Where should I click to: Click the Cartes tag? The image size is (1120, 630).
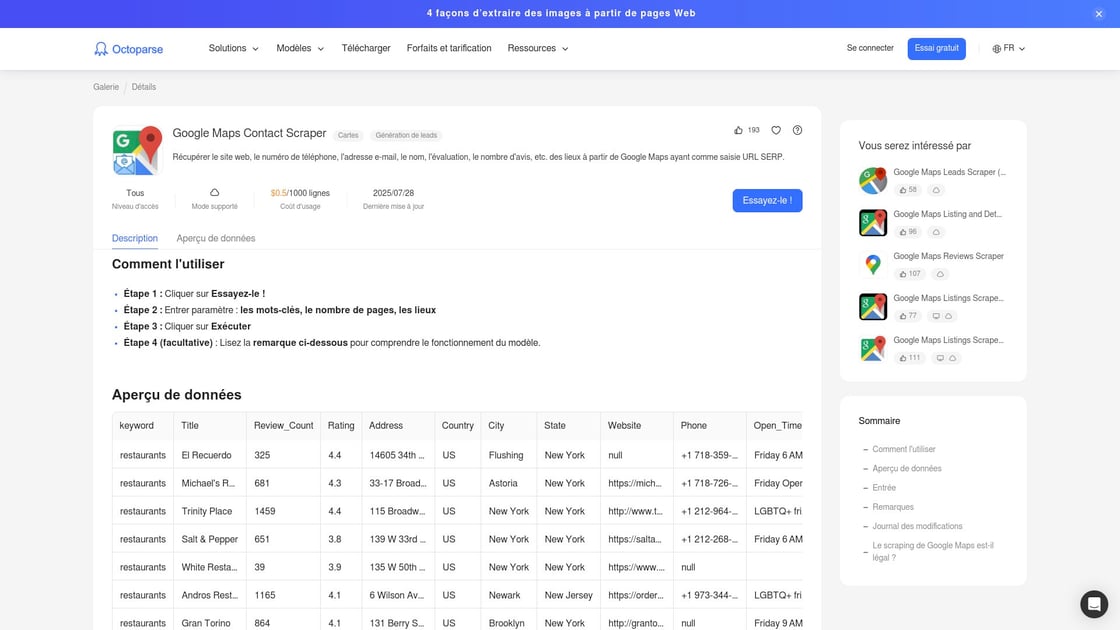(348, 135)
